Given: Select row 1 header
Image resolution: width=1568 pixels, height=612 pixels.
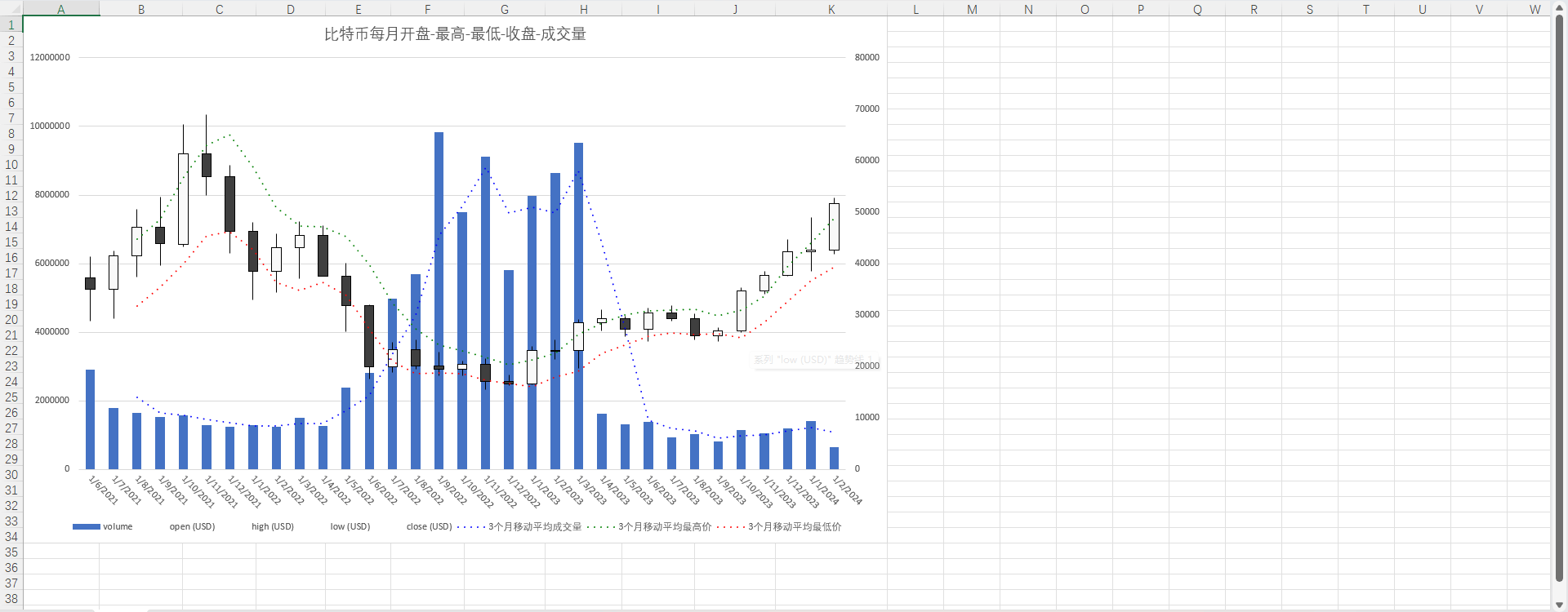Looking at the screenshot, I should [11, 25].
